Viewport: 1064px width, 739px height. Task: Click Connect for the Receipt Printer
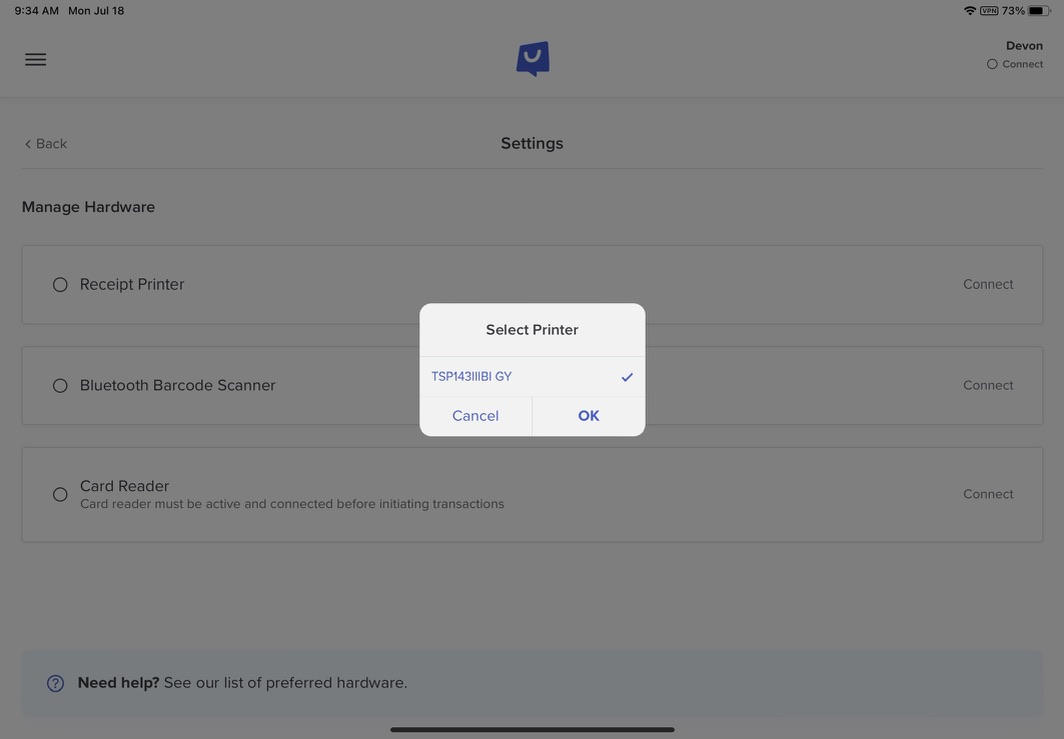click(988, 284)
